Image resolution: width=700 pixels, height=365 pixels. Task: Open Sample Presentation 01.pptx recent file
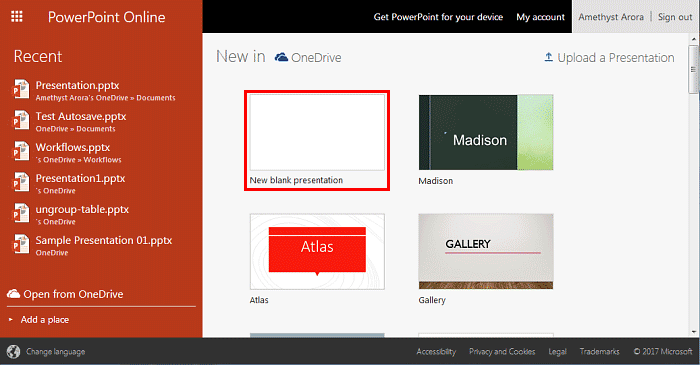click(x=104, y=240)
